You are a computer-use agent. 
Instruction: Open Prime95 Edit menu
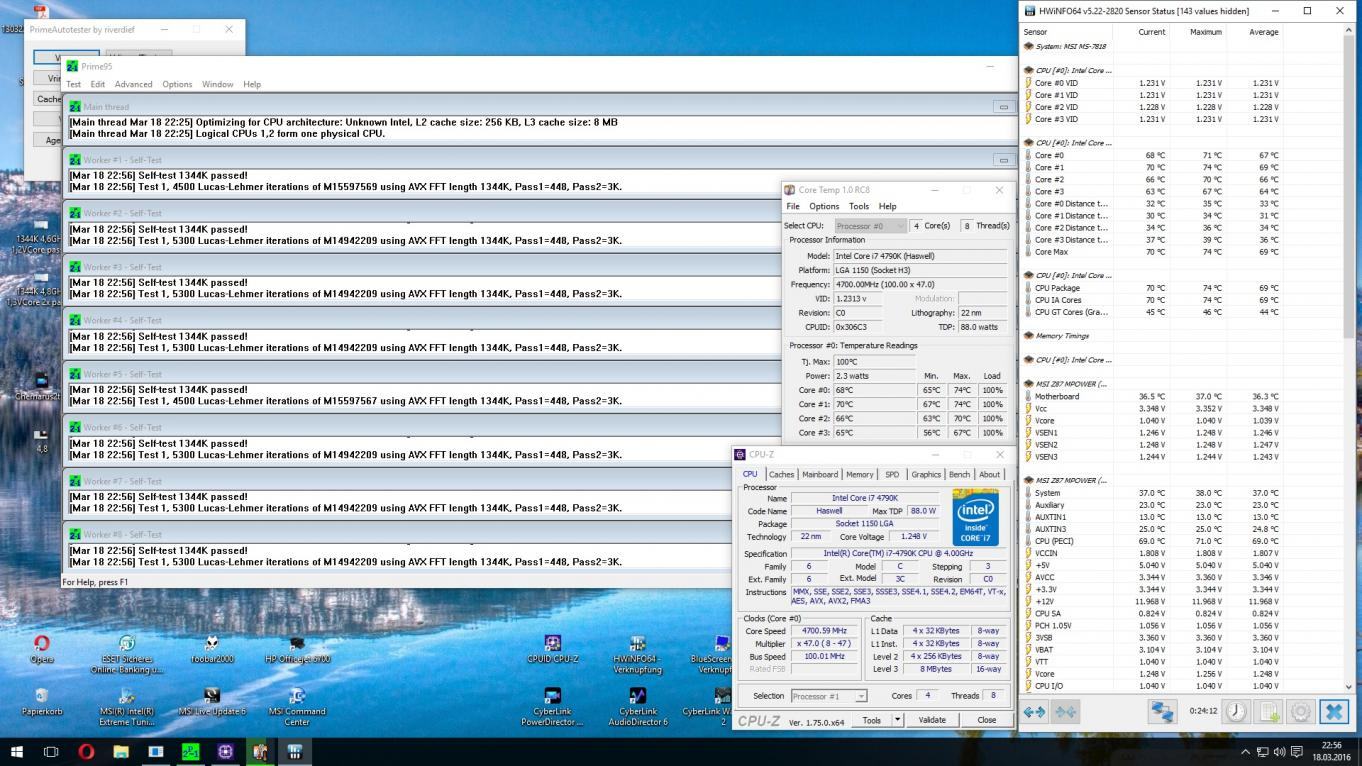click(97, 84)
